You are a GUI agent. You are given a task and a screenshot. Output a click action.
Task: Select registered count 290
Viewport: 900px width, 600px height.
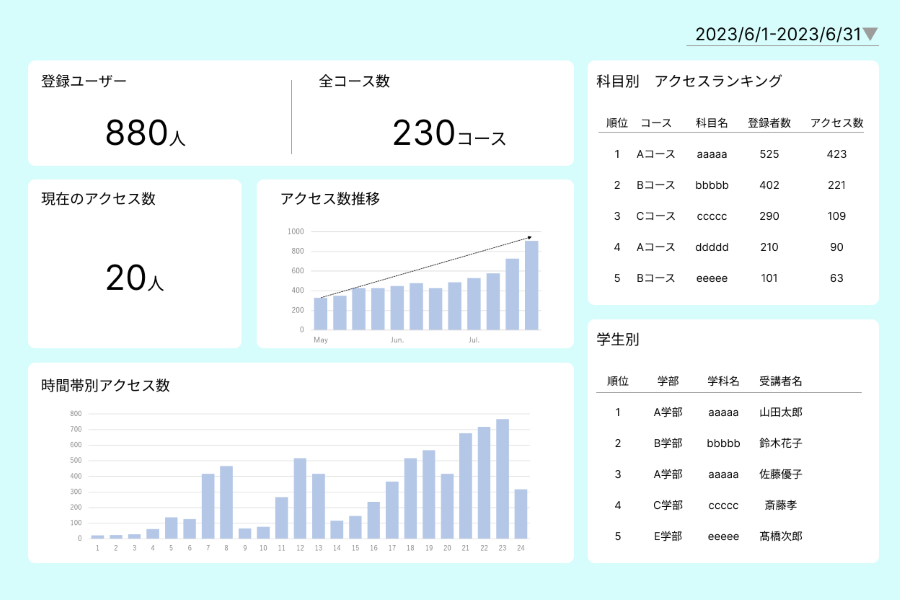[x=769, y=216]
